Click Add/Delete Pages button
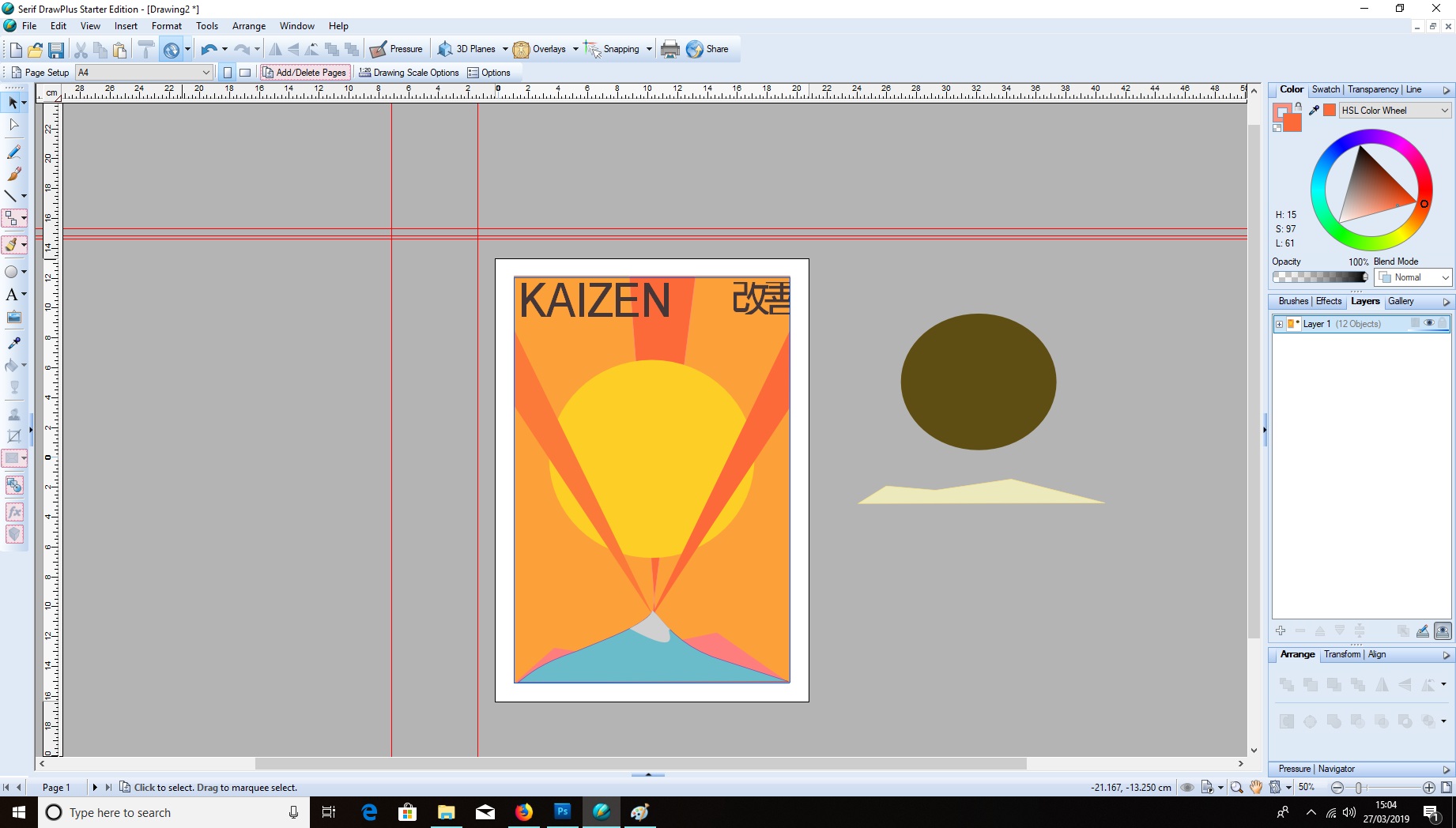 [x=304, y=73]
